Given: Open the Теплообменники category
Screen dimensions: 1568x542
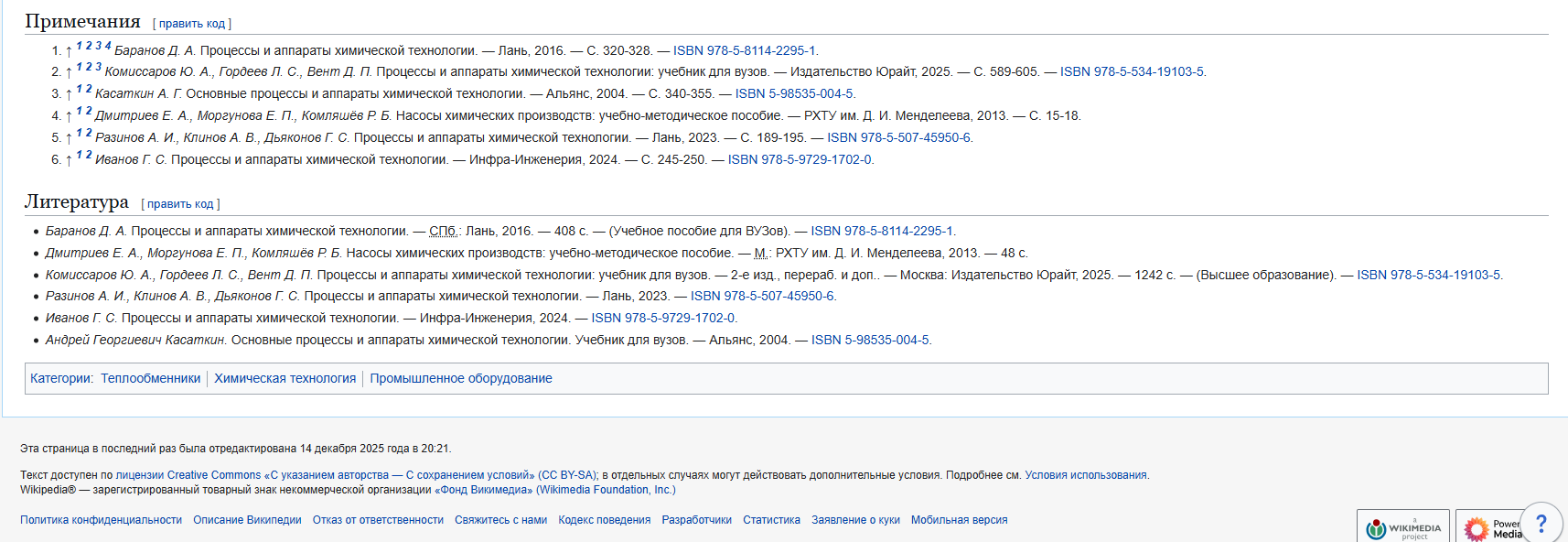Looking at the screenshot, I should (x=150, y=379).
